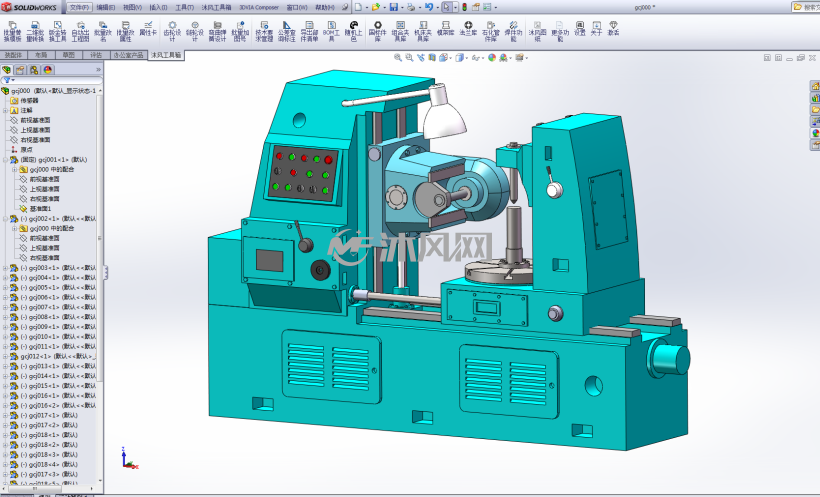Open the 工具(T) menu
The image size is (820, 497).
[185, 7]
